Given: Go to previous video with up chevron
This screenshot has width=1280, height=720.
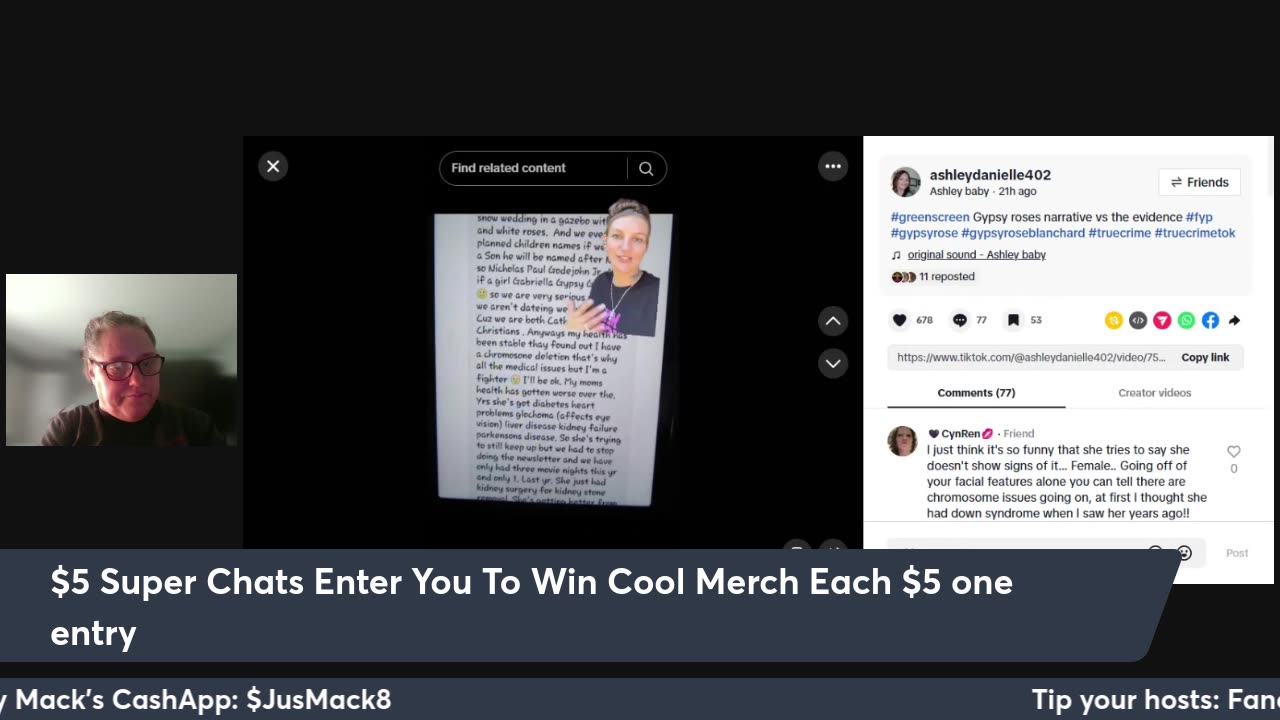Looking at the screenshot, I should point(833,321).
